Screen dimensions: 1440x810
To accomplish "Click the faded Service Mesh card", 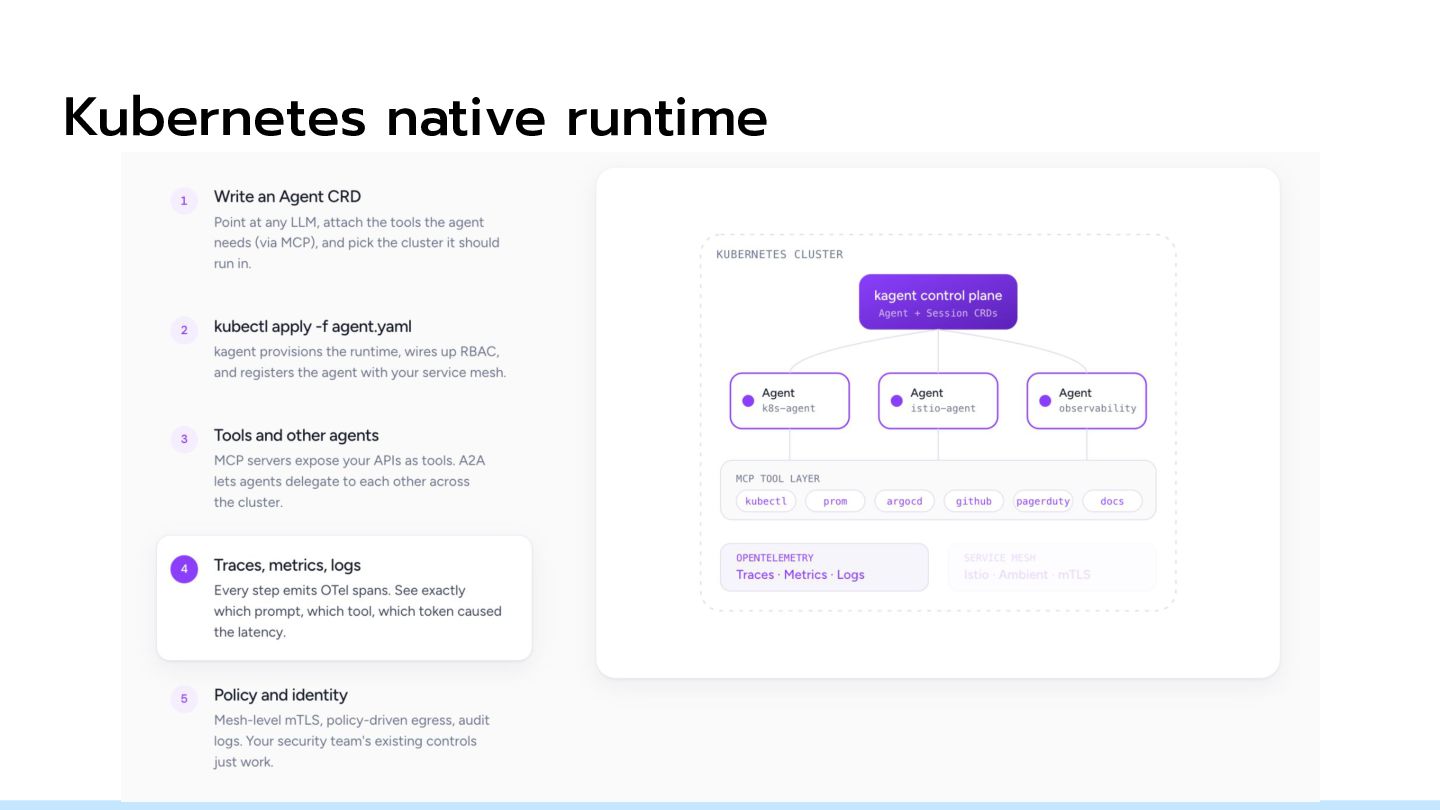I will 1052,567.
